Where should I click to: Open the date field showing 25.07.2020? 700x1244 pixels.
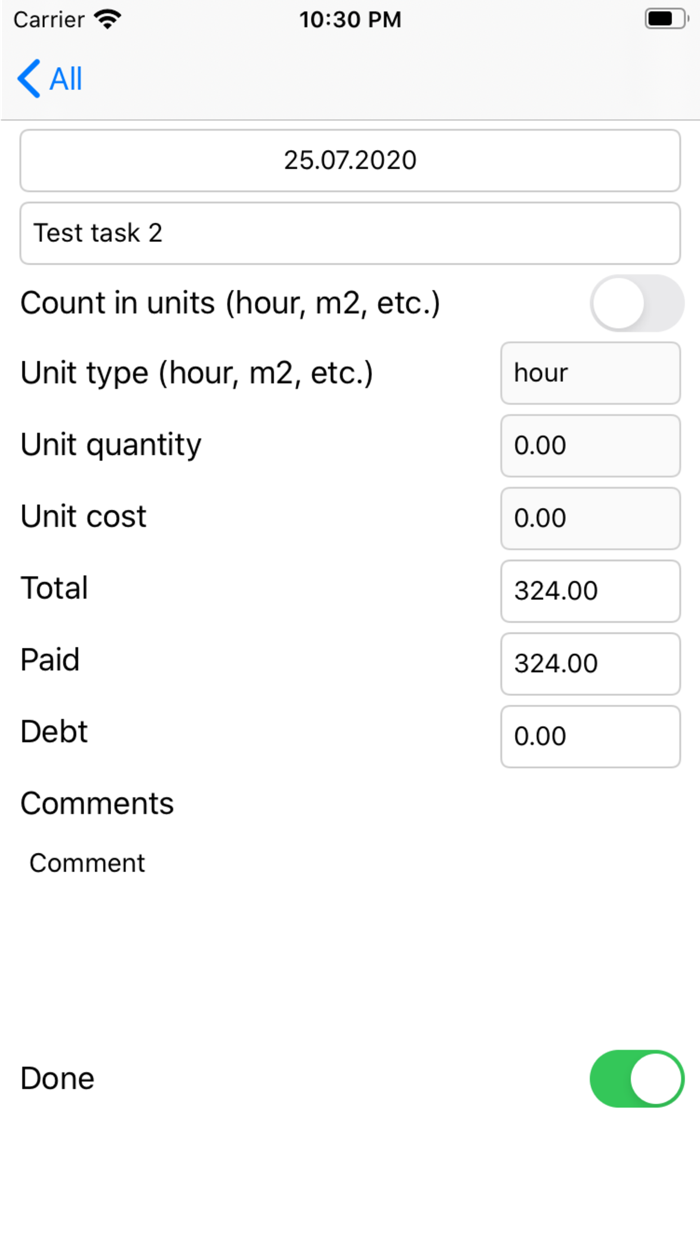(x=350, y=159)
